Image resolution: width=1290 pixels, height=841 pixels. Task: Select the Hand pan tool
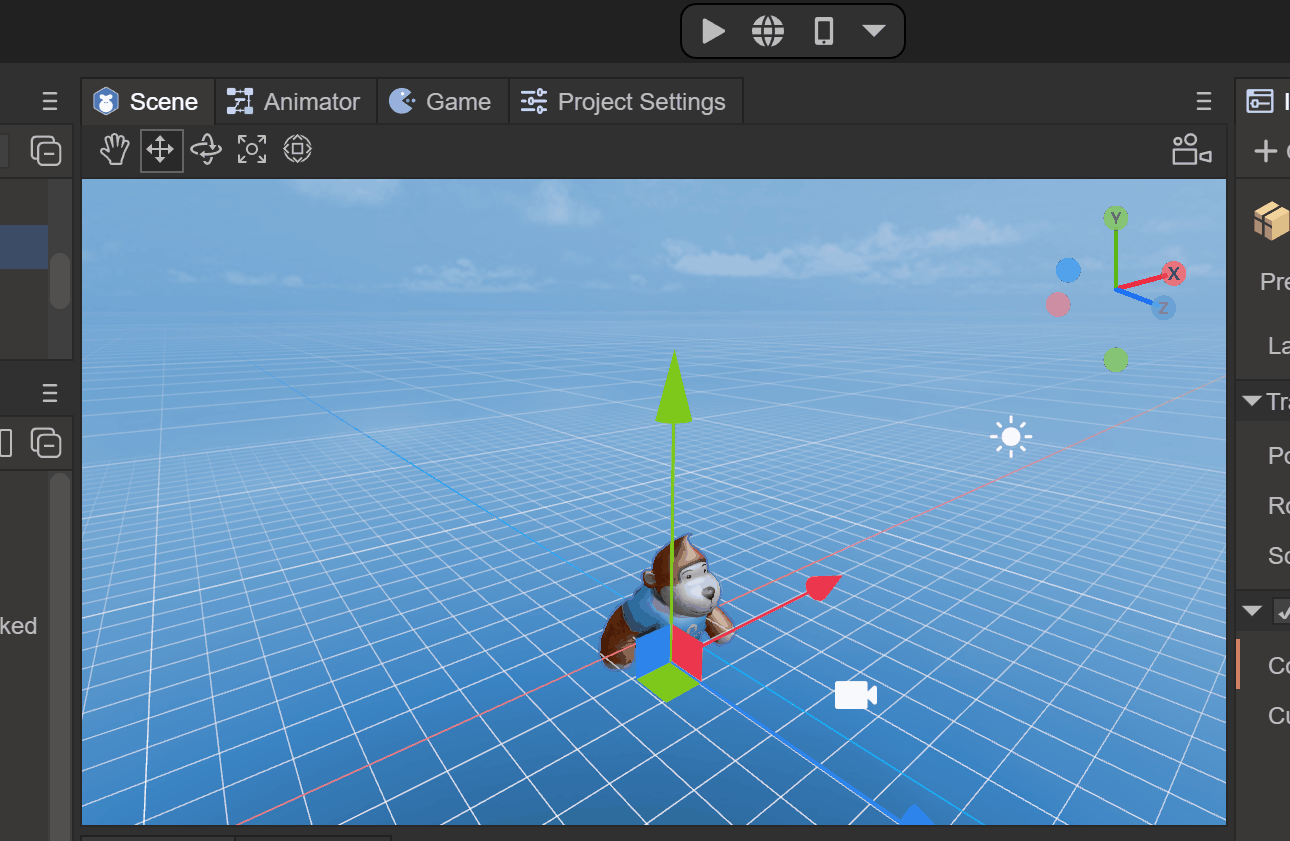click(115, 150)
